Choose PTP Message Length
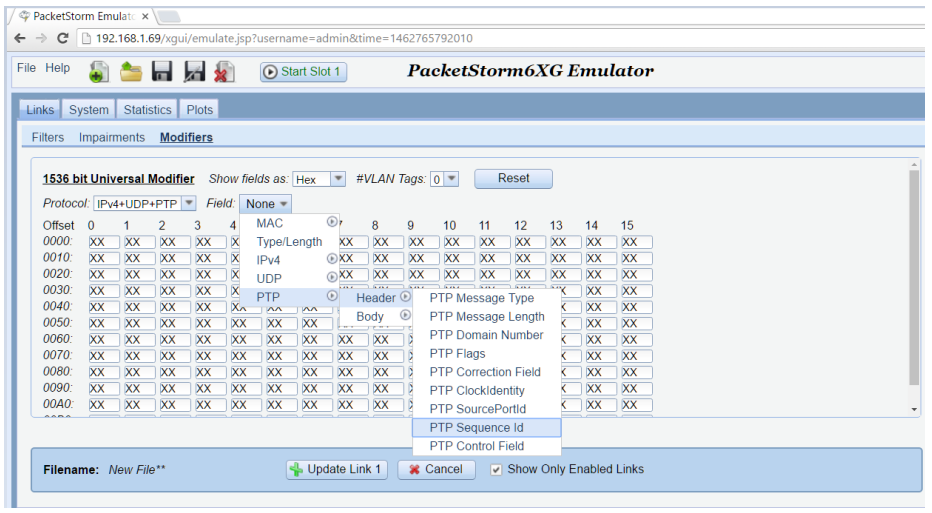 click(x=486, y=316)
